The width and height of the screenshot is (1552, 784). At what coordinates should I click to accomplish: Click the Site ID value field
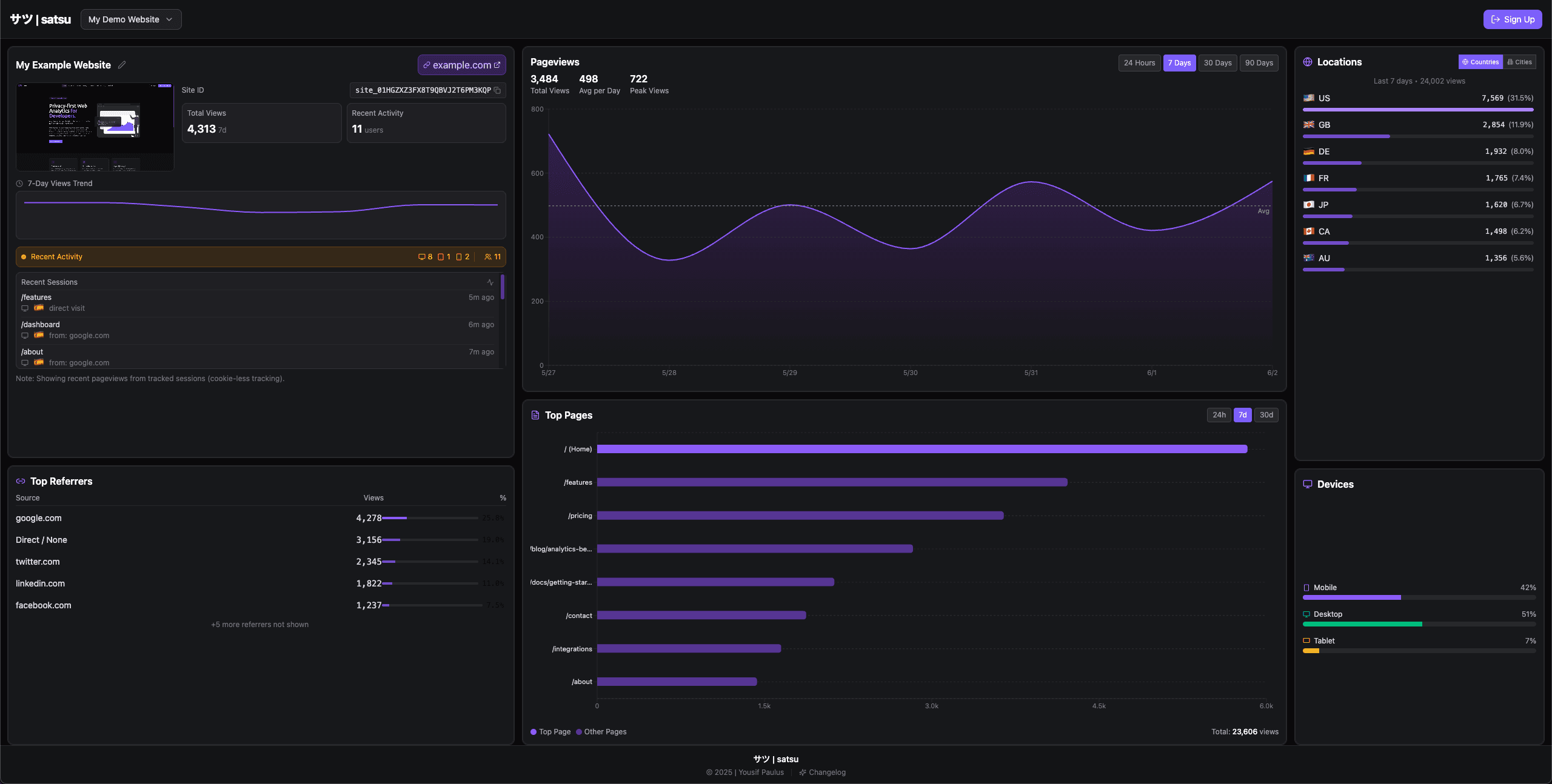(x=427, y=90)
